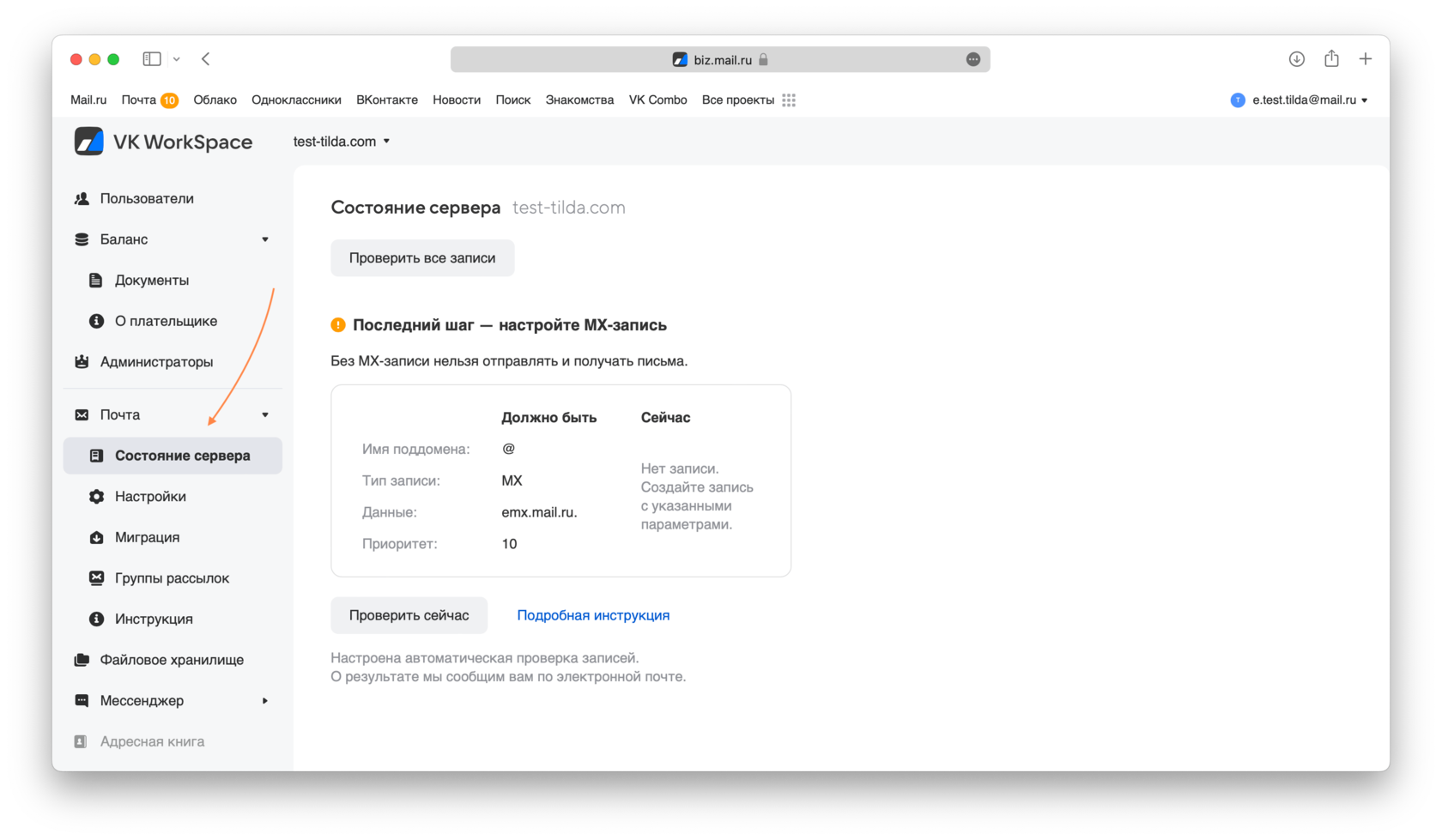Screen dimensions: 1442x840
Task: Open the all-projects grid icon
Action: 789,100
